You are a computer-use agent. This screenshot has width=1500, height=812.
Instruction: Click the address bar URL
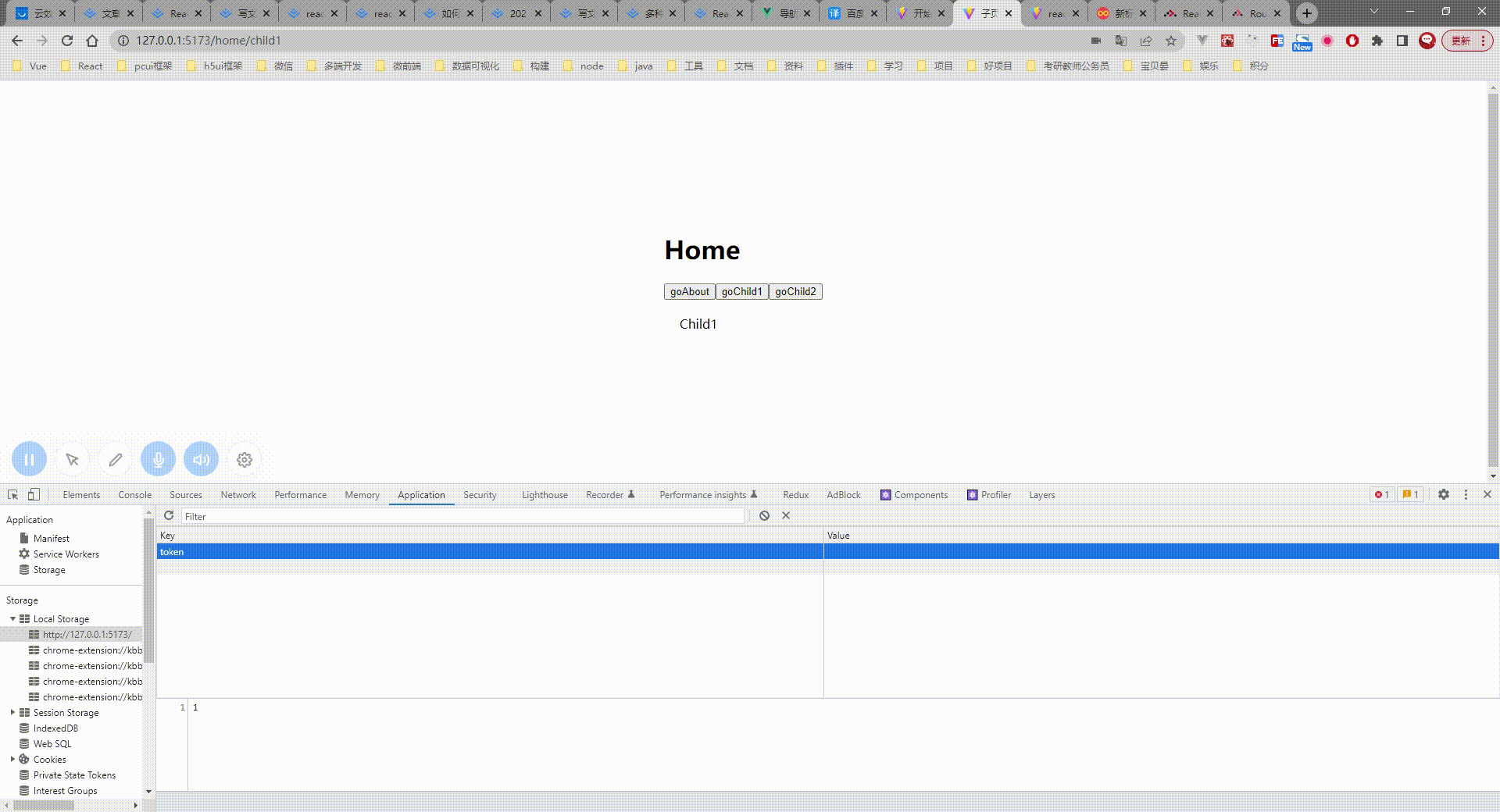tap(209, 41)
